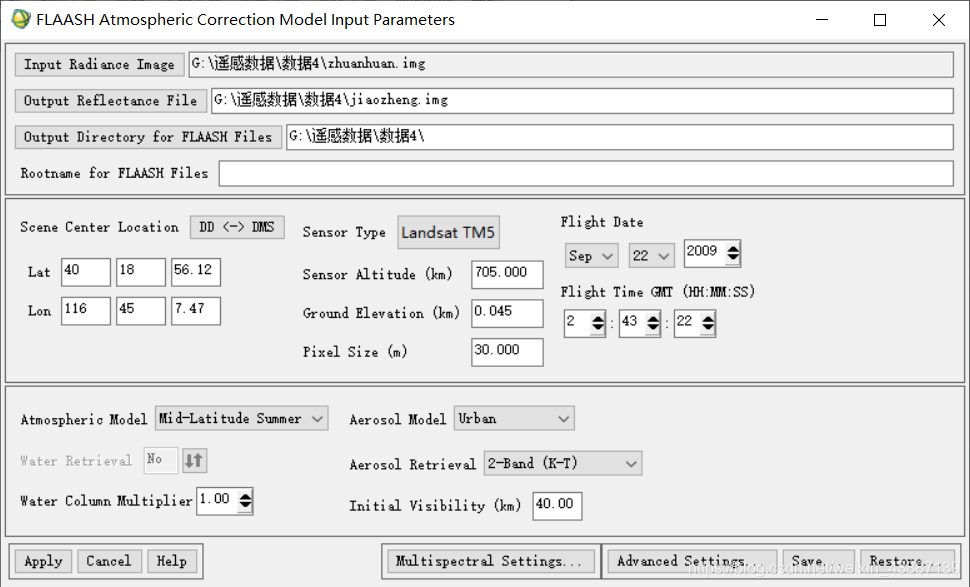Click the Restore parameters button
This screenshot has height=587, width=970.
coord(907,562)
